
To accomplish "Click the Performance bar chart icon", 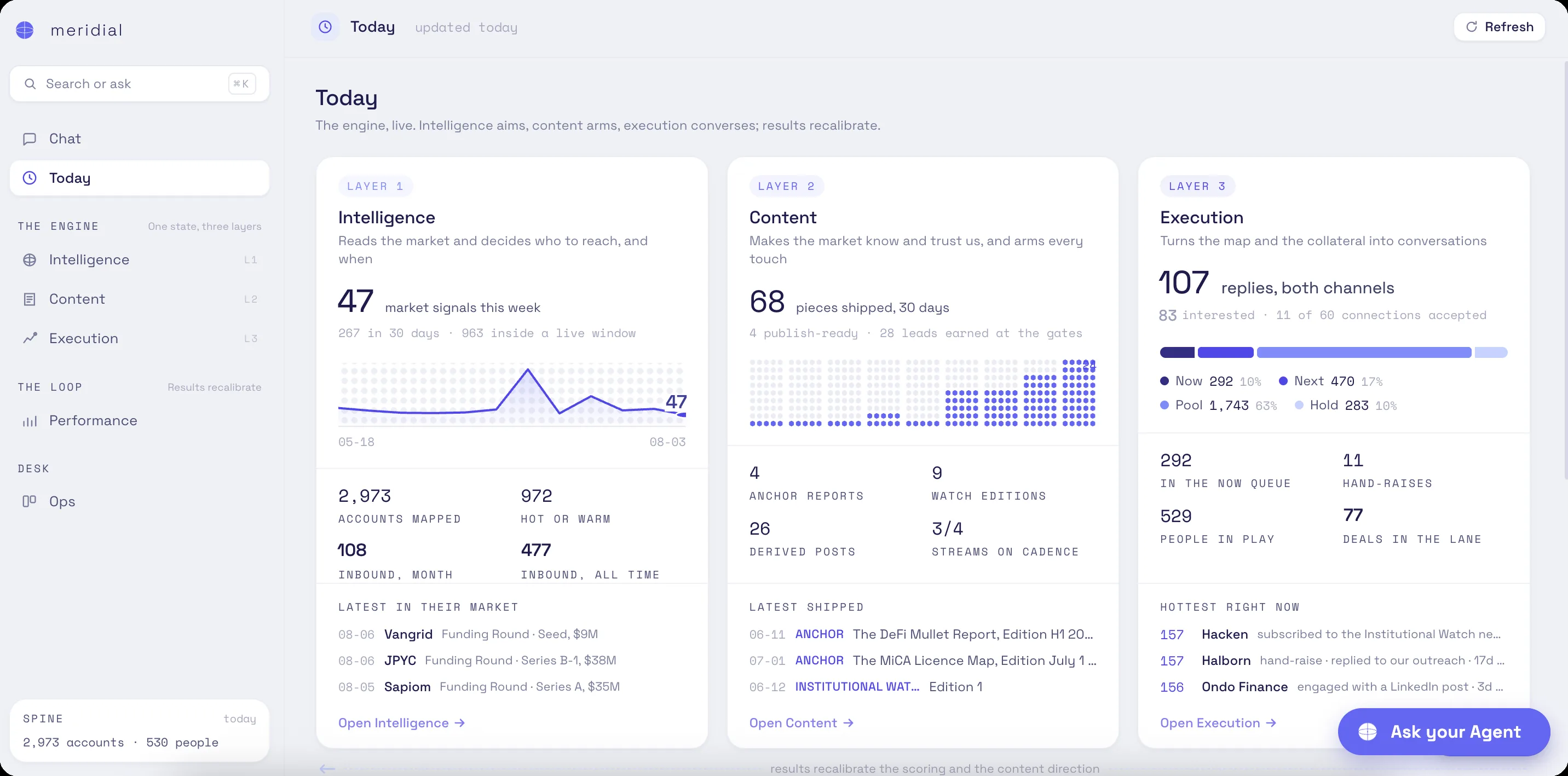I will (x=30, y=421).
